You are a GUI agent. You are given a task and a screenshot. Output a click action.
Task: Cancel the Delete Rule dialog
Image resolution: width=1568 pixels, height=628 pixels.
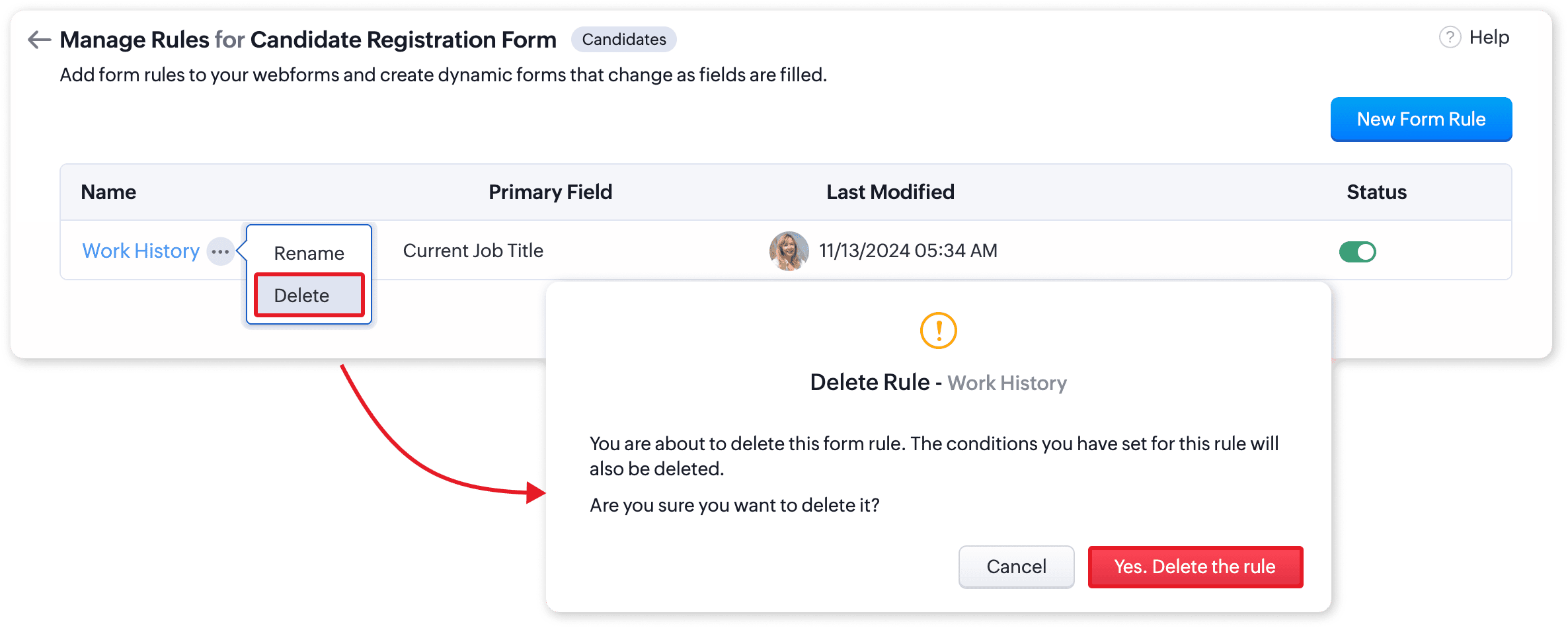pos(1016,567)
